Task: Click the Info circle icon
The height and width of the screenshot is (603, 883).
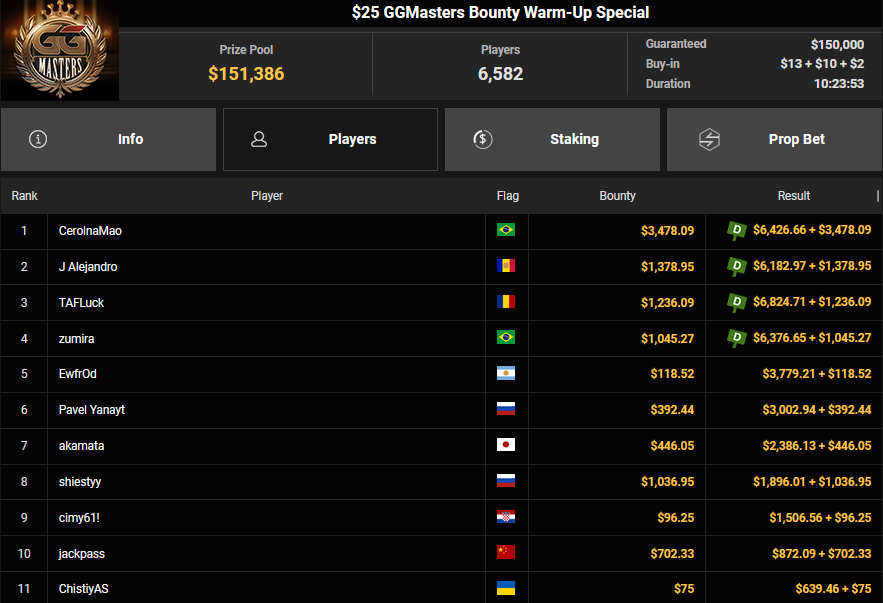Action: [x=38, y=140]
